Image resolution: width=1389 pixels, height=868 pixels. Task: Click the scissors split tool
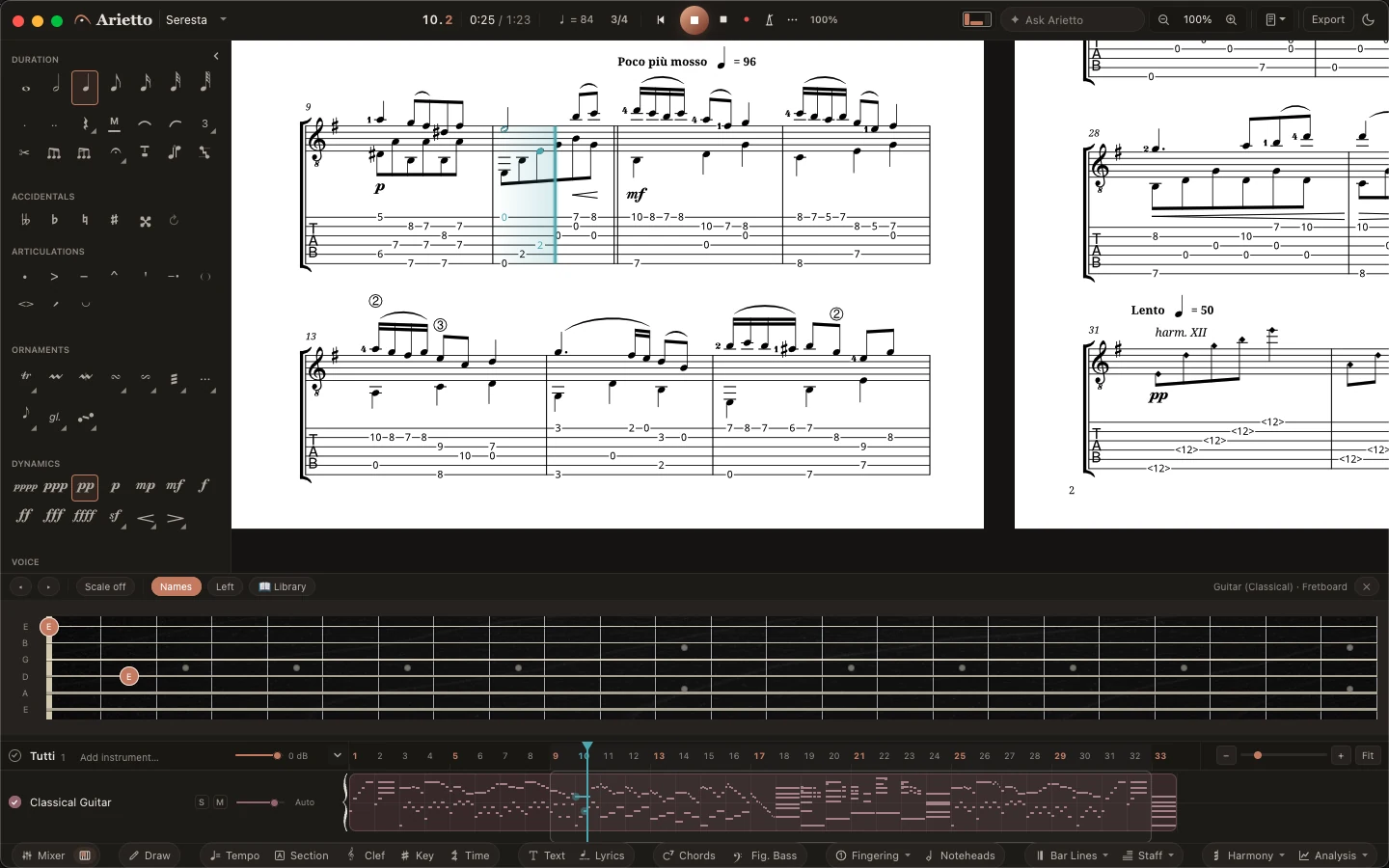click(x=25, y=152)
